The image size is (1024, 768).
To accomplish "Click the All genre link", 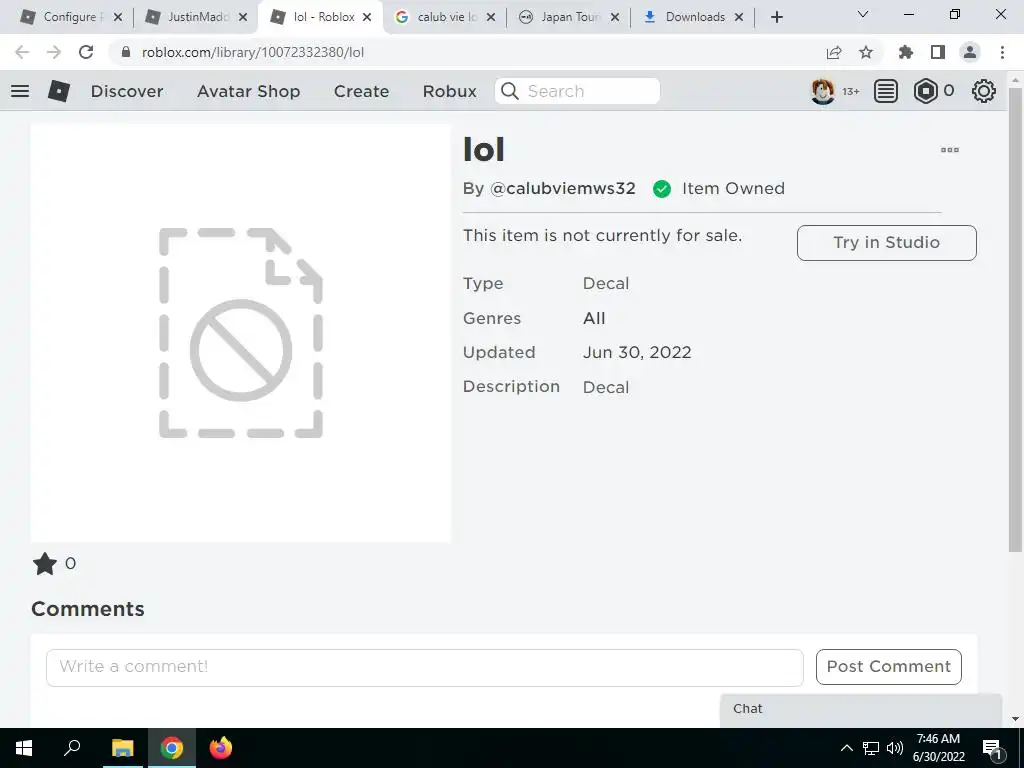I will coord(594,318).
